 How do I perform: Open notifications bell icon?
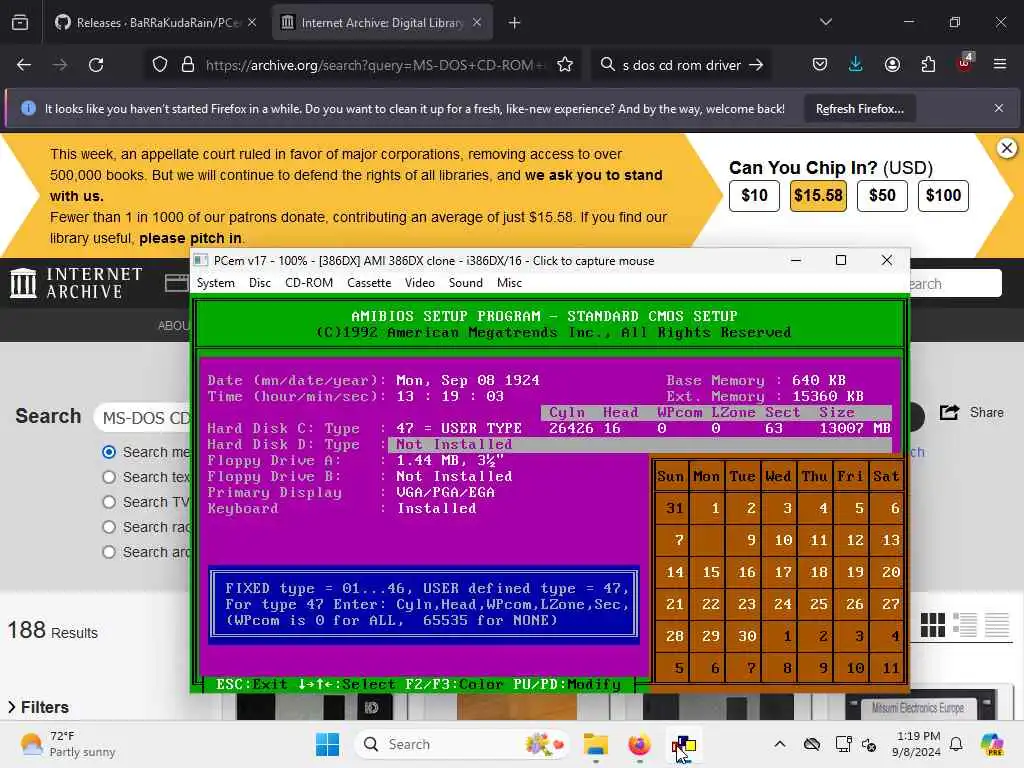(956, 744)
